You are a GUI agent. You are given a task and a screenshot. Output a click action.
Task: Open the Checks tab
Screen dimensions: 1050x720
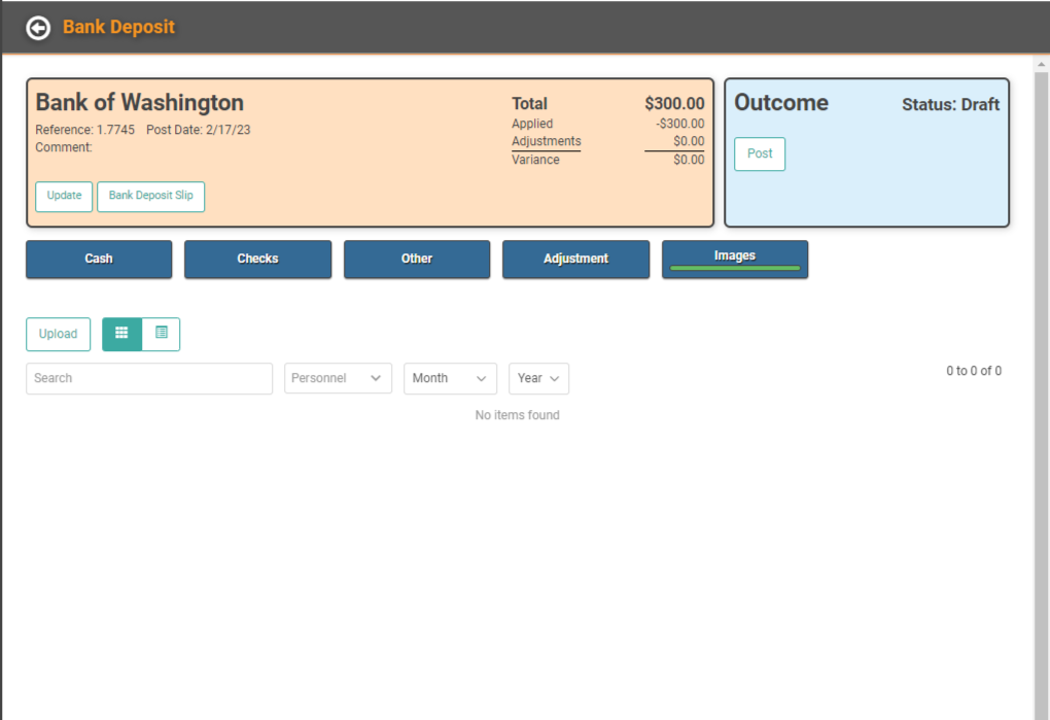(258, 259)
